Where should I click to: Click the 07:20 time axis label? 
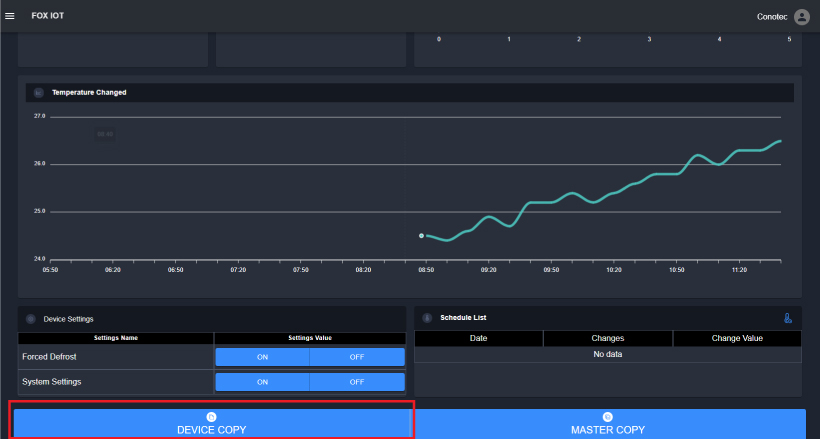pyautogui.click(x=238, y=270)
